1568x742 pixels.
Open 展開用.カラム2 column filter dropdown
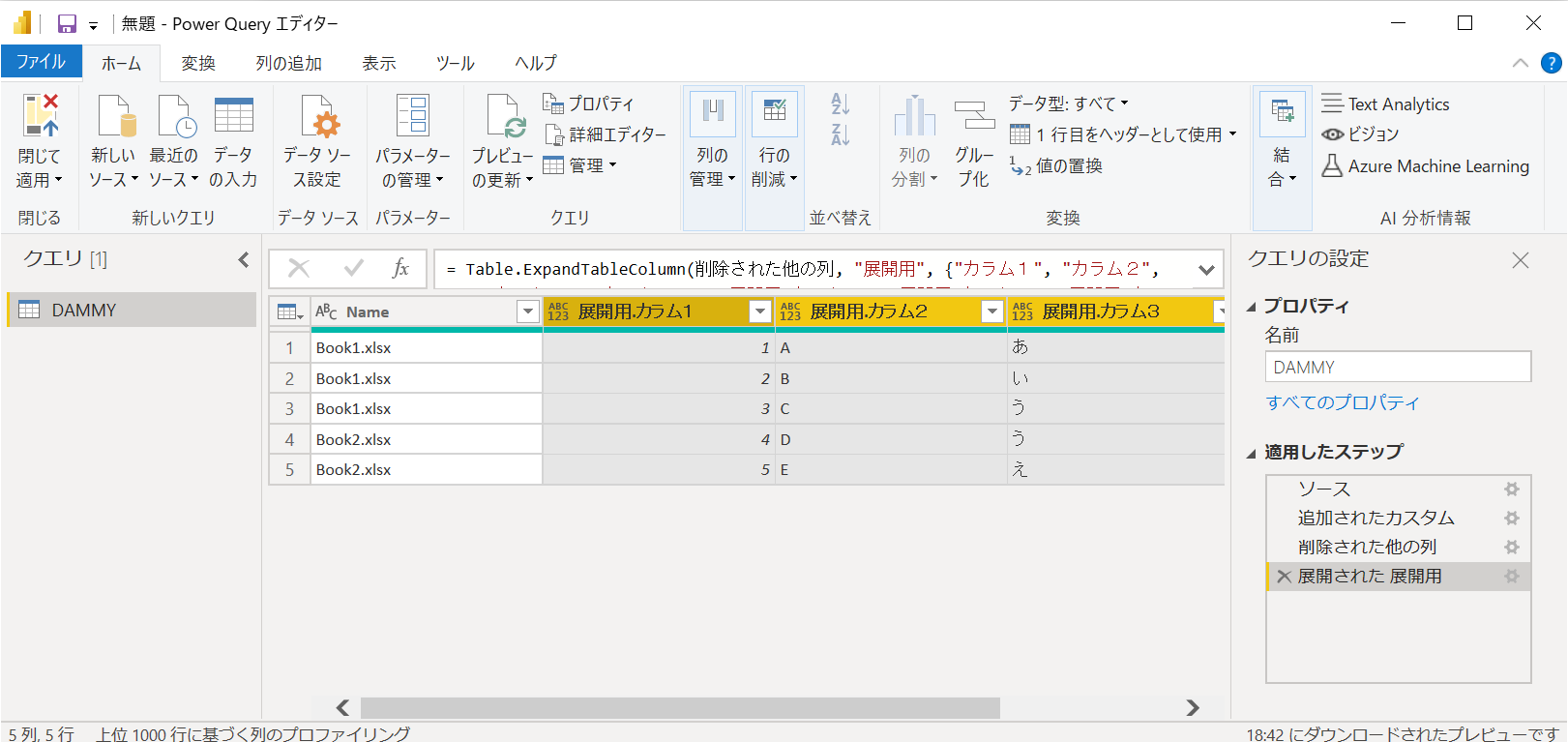click(x=992, y=312)
